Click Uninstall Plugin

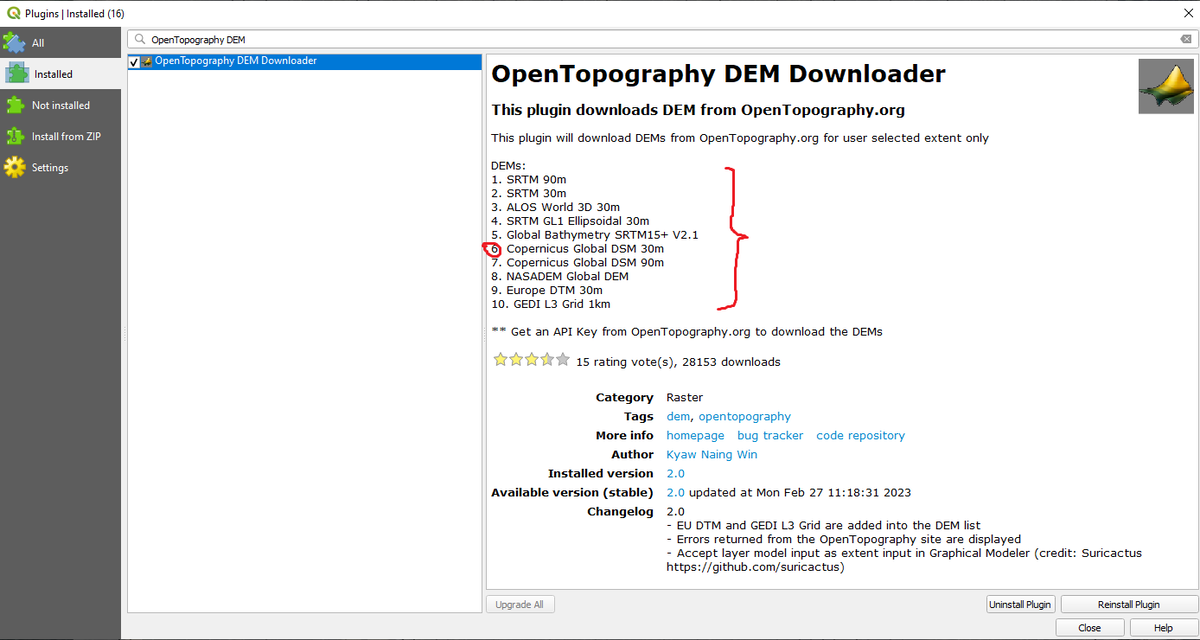tap(1020, 603)
